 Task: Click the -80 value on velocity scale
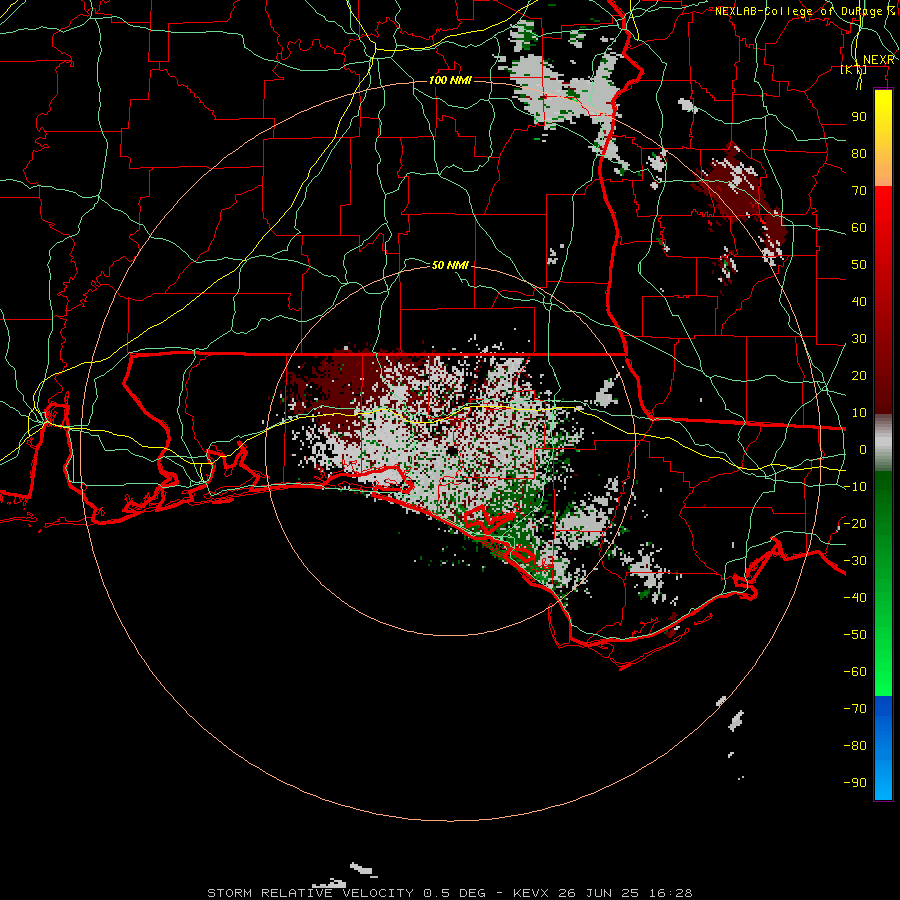point(855,746)
